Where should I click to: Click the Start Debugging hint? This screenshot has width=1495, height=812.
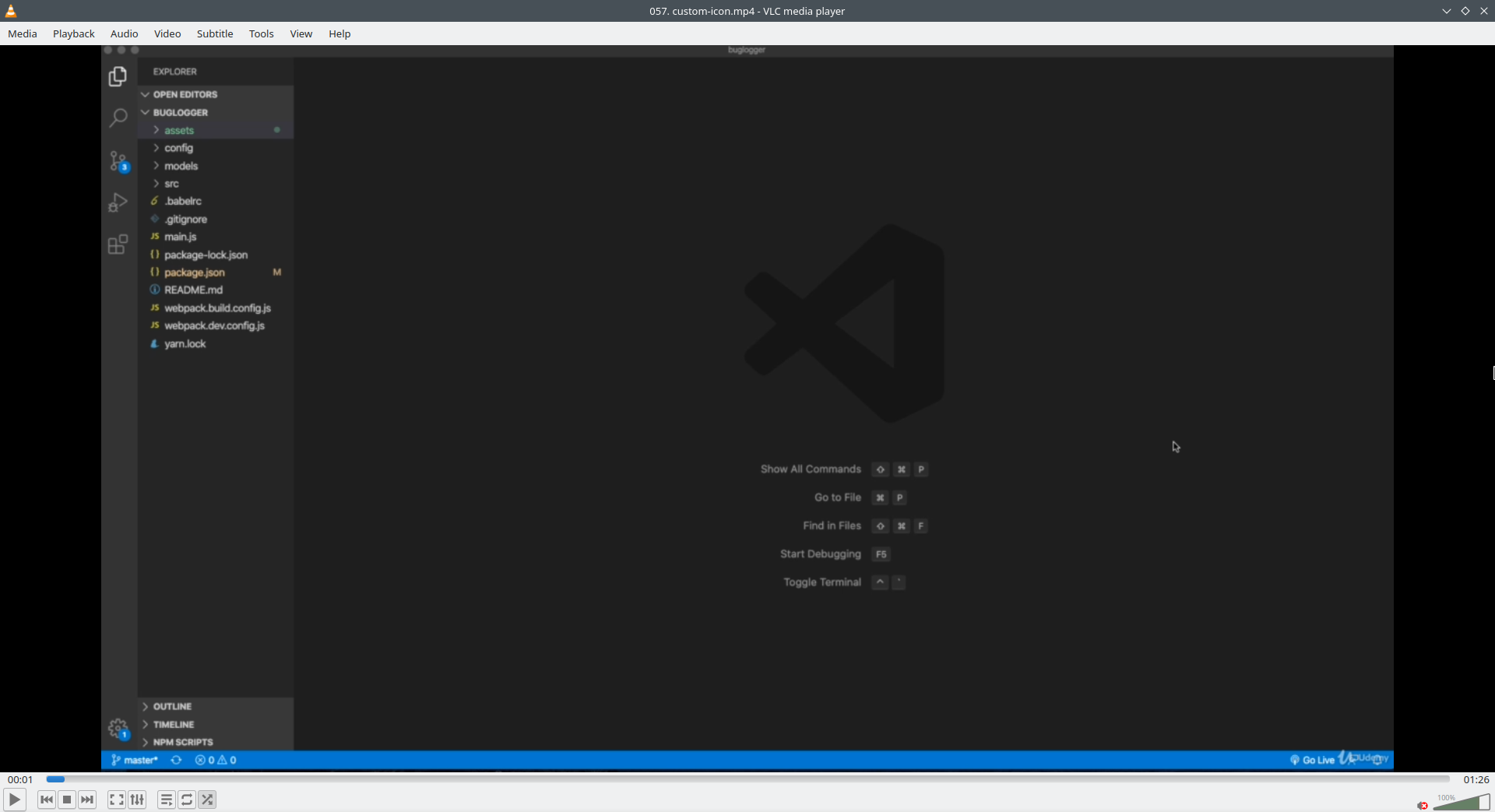click(x=821, y=554)
